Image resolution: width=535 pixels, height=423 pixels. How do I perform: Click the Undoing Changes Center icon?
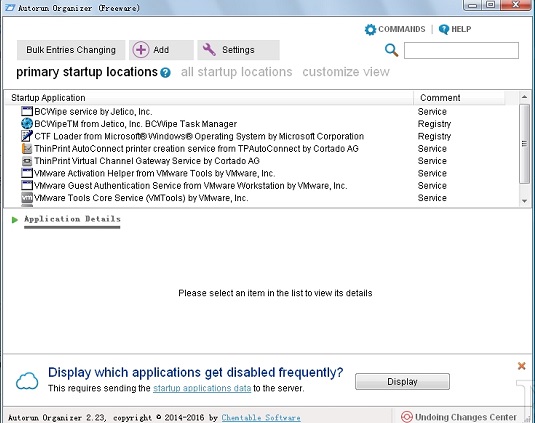(x=407, y=417)
